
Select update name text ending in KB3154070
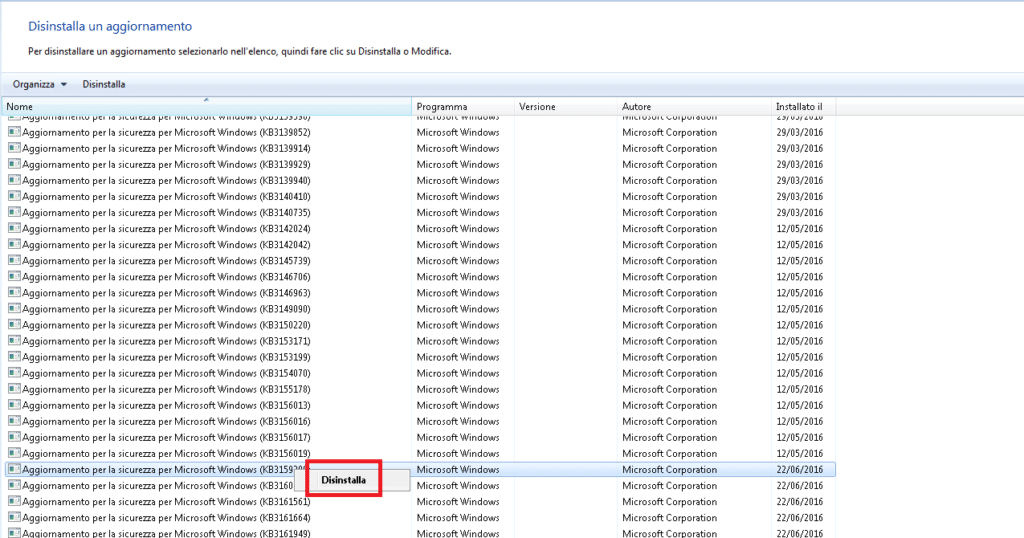click(x=167, y=373)
